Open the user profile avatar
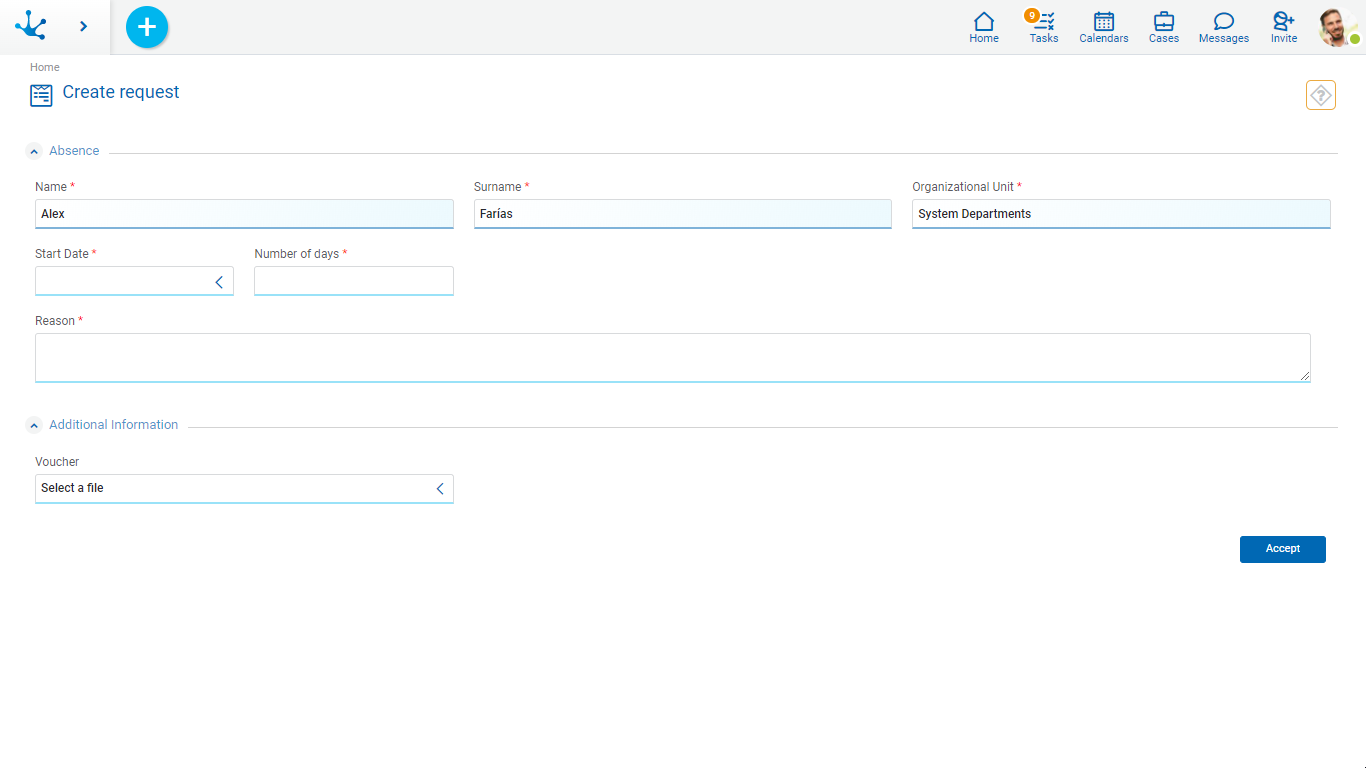Image resolution: width=1366 pixels, height=768 pixels. click(1337, 27)
